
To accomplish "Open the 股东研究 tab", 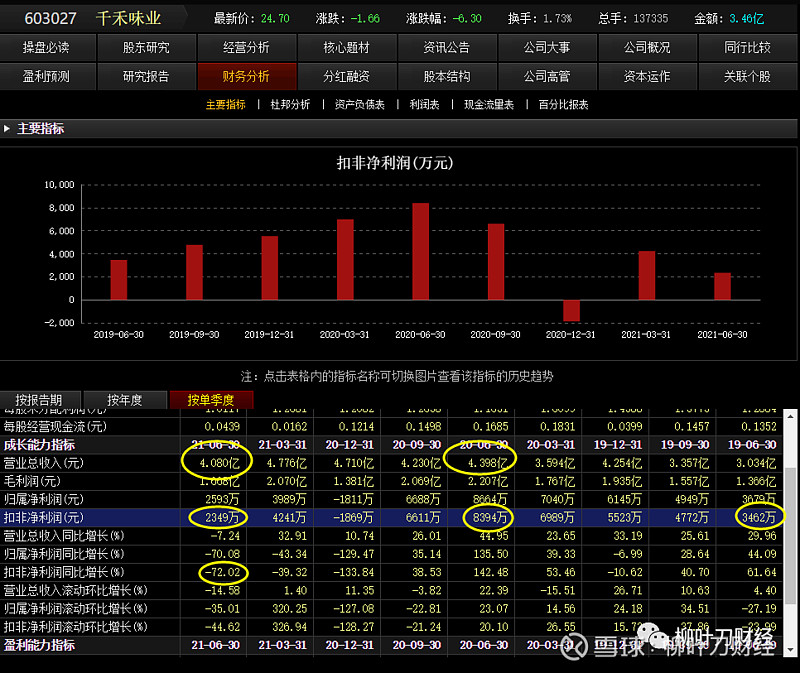I will coord(147,47).
